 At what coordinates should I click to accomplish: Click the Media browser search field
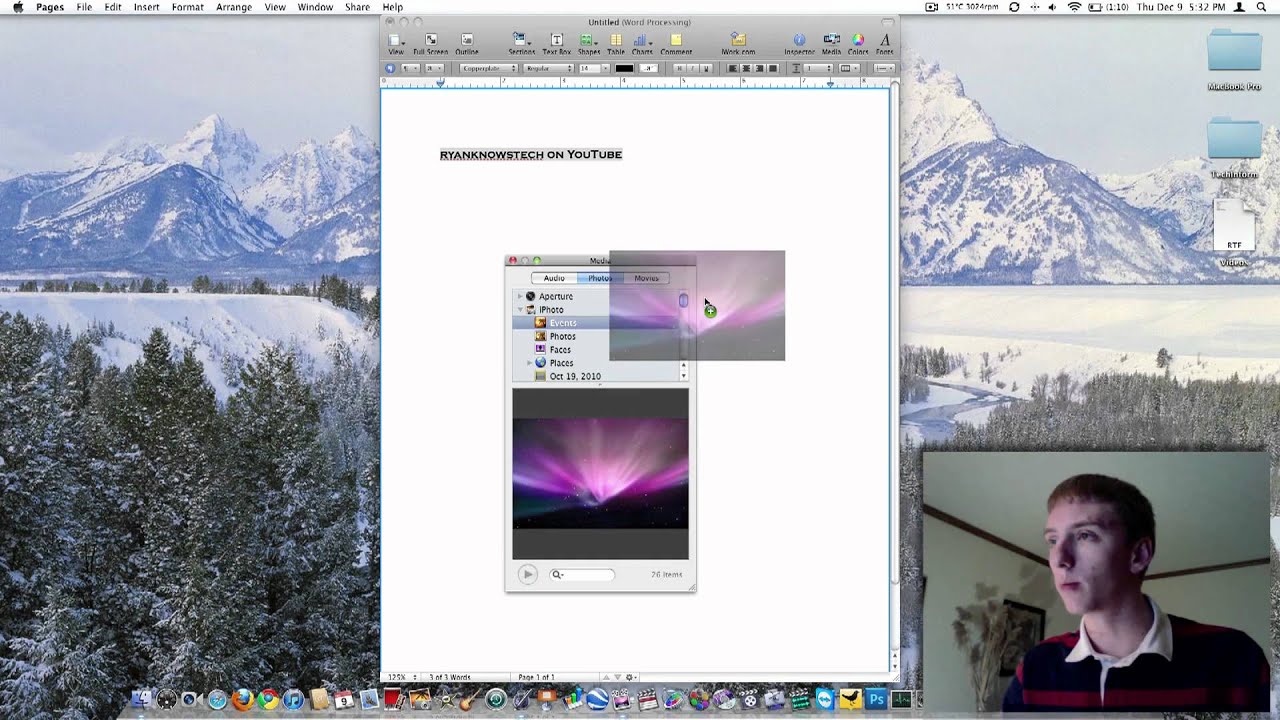582,574
